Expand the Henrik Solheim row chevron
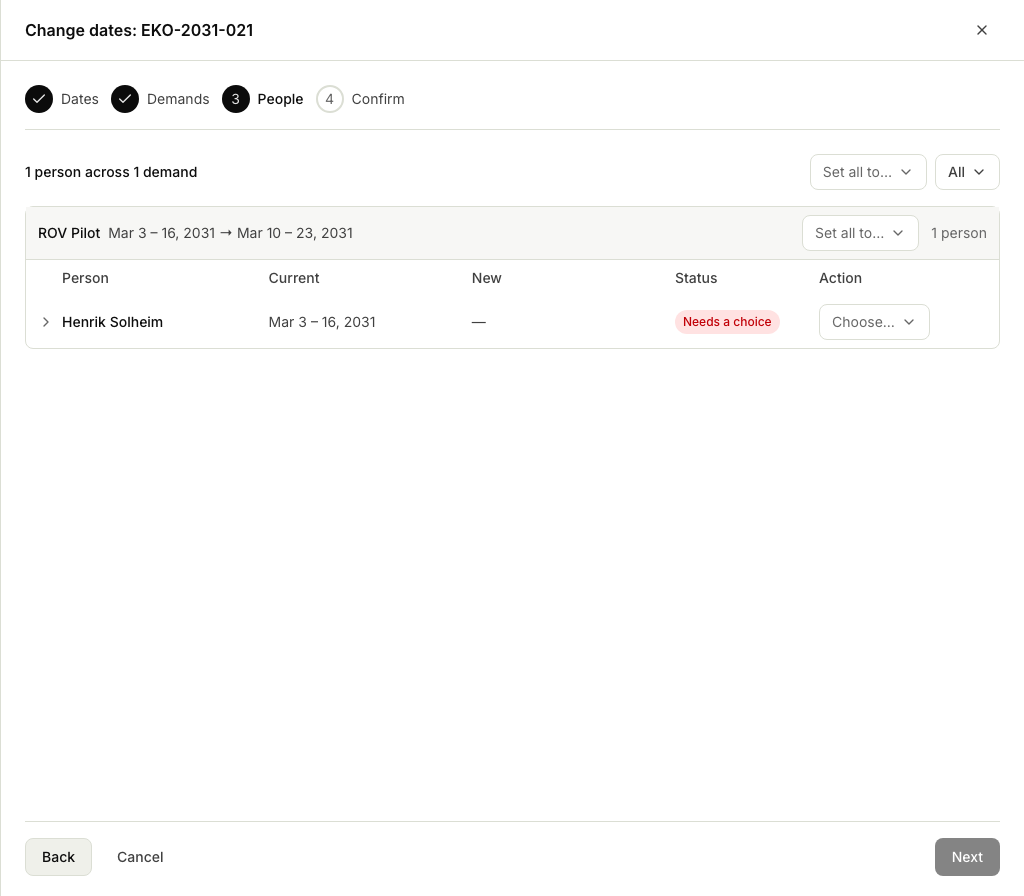Image resolution: width=1024 pixels, height=896 pixels. (46, 322)
